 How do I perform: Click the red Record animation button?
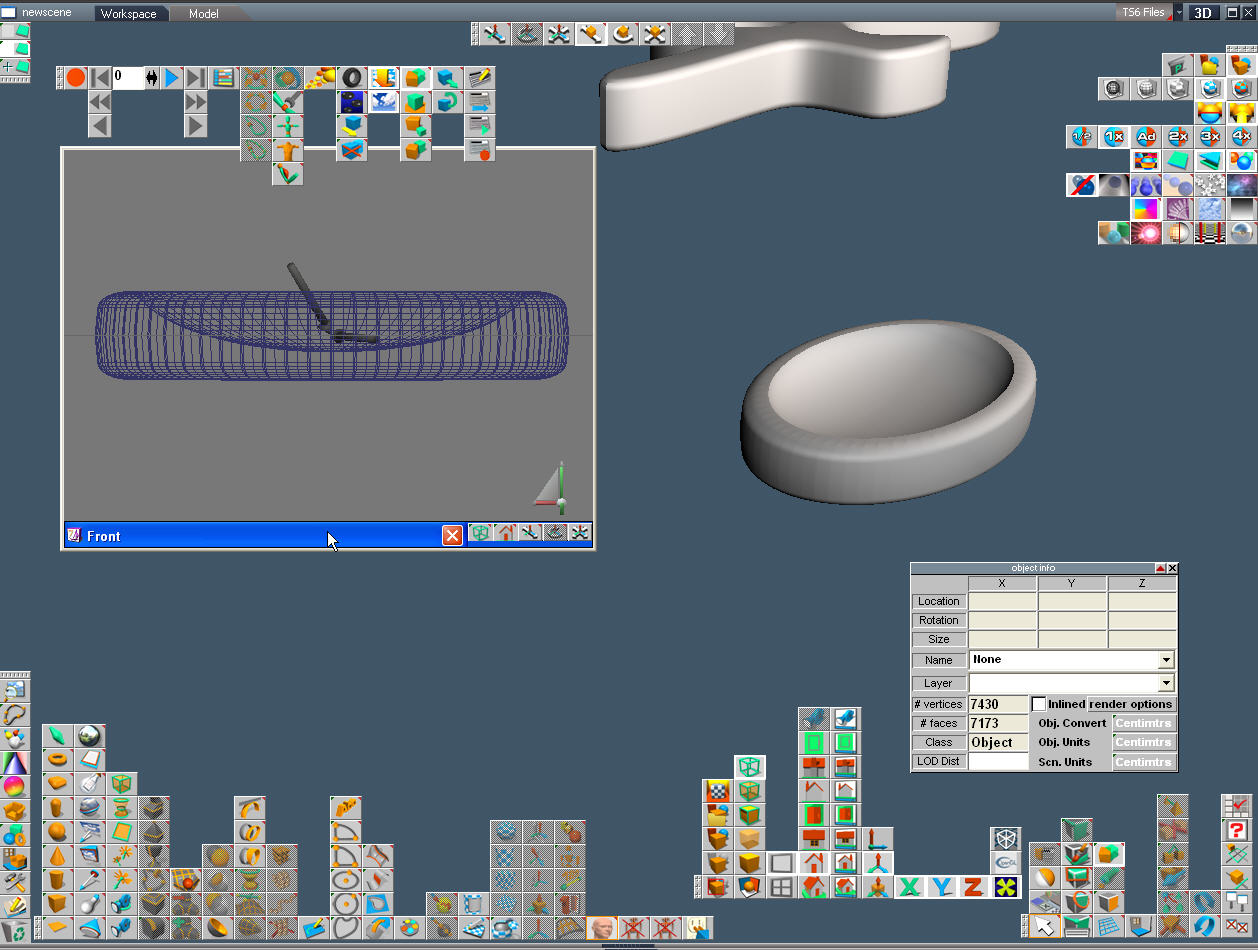point(76,77)
